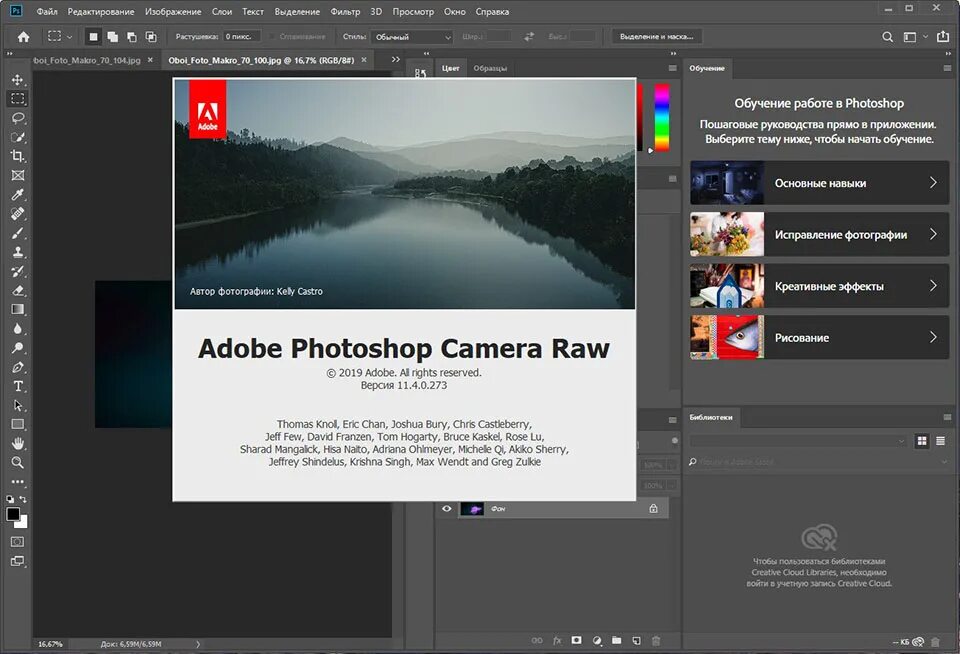Select the Quick Selection tool

18,137
